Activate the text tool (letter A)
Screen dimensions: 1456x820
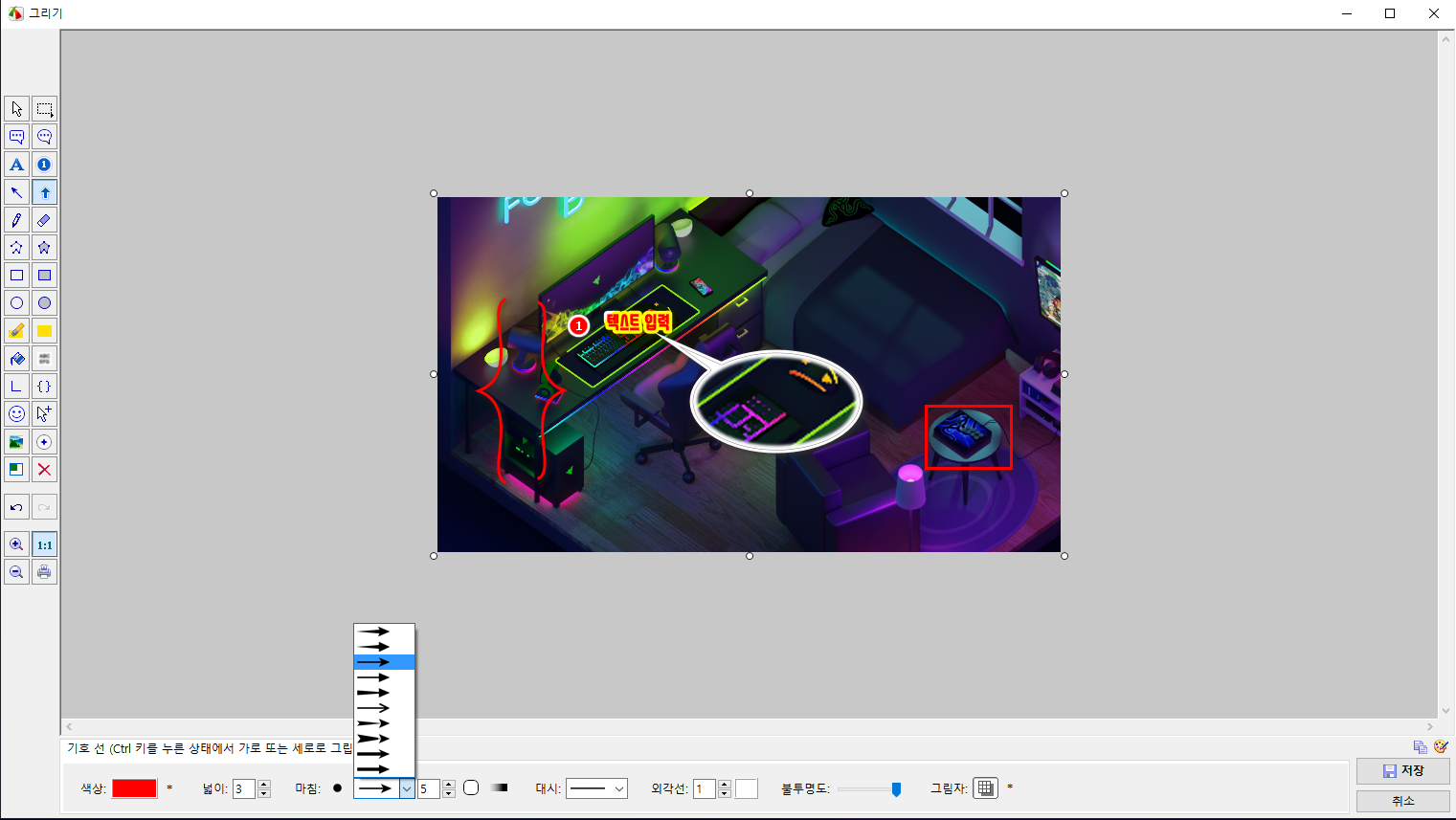tap(16, 165)
